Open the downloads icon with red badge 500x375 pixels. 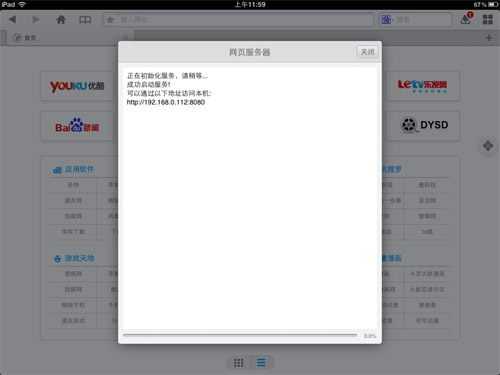pyautogui.click(x=466, y=19)
